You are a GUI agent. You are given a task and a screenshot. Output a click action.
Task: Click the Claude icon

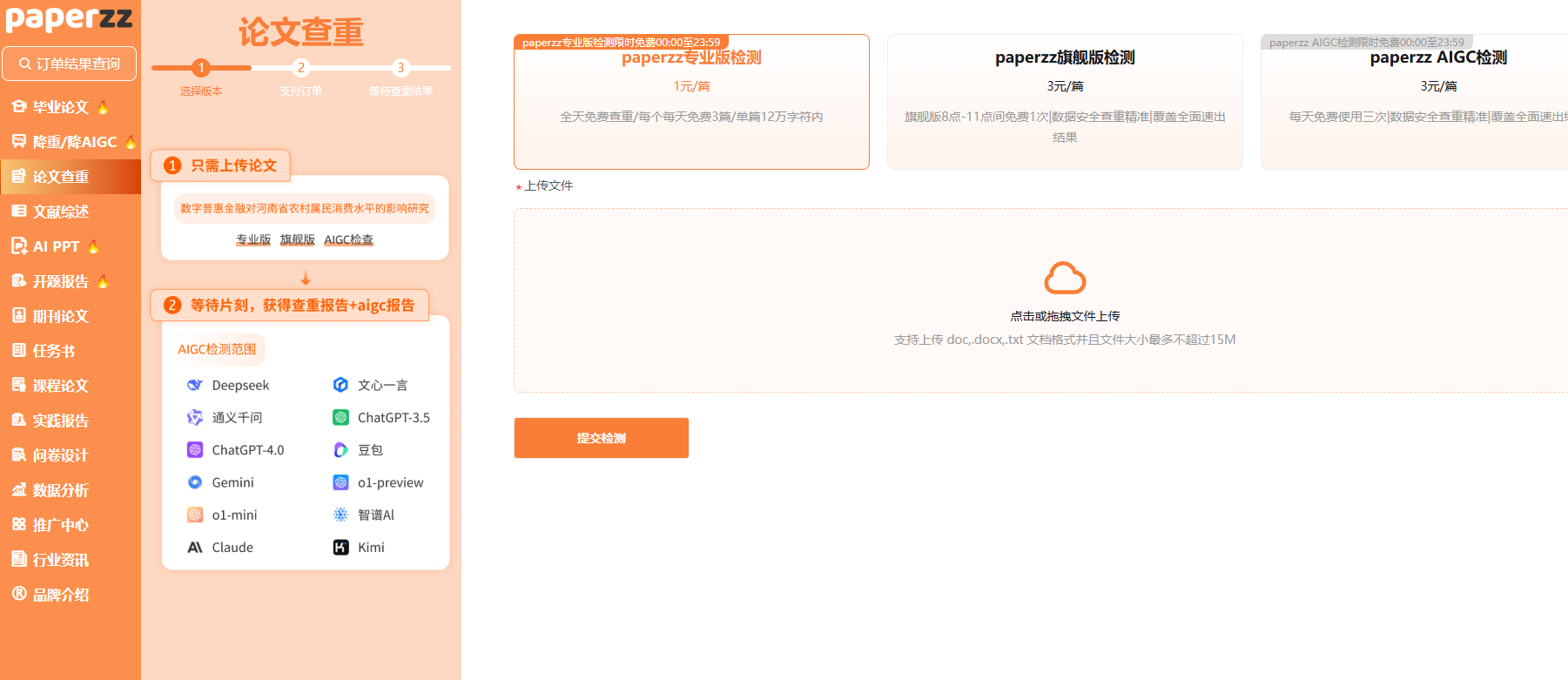195,548
